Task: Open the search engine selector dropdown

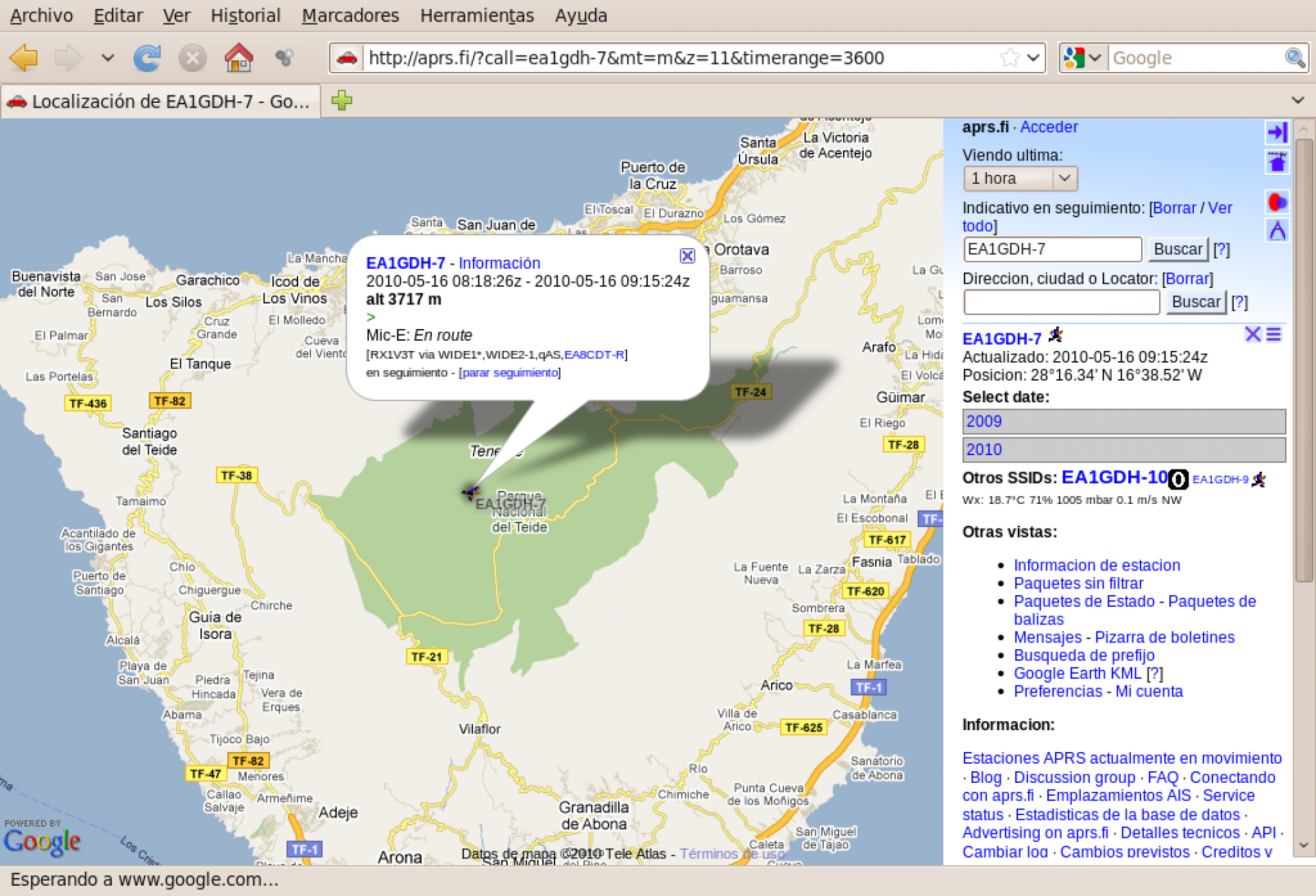Action: point(1084,58)
